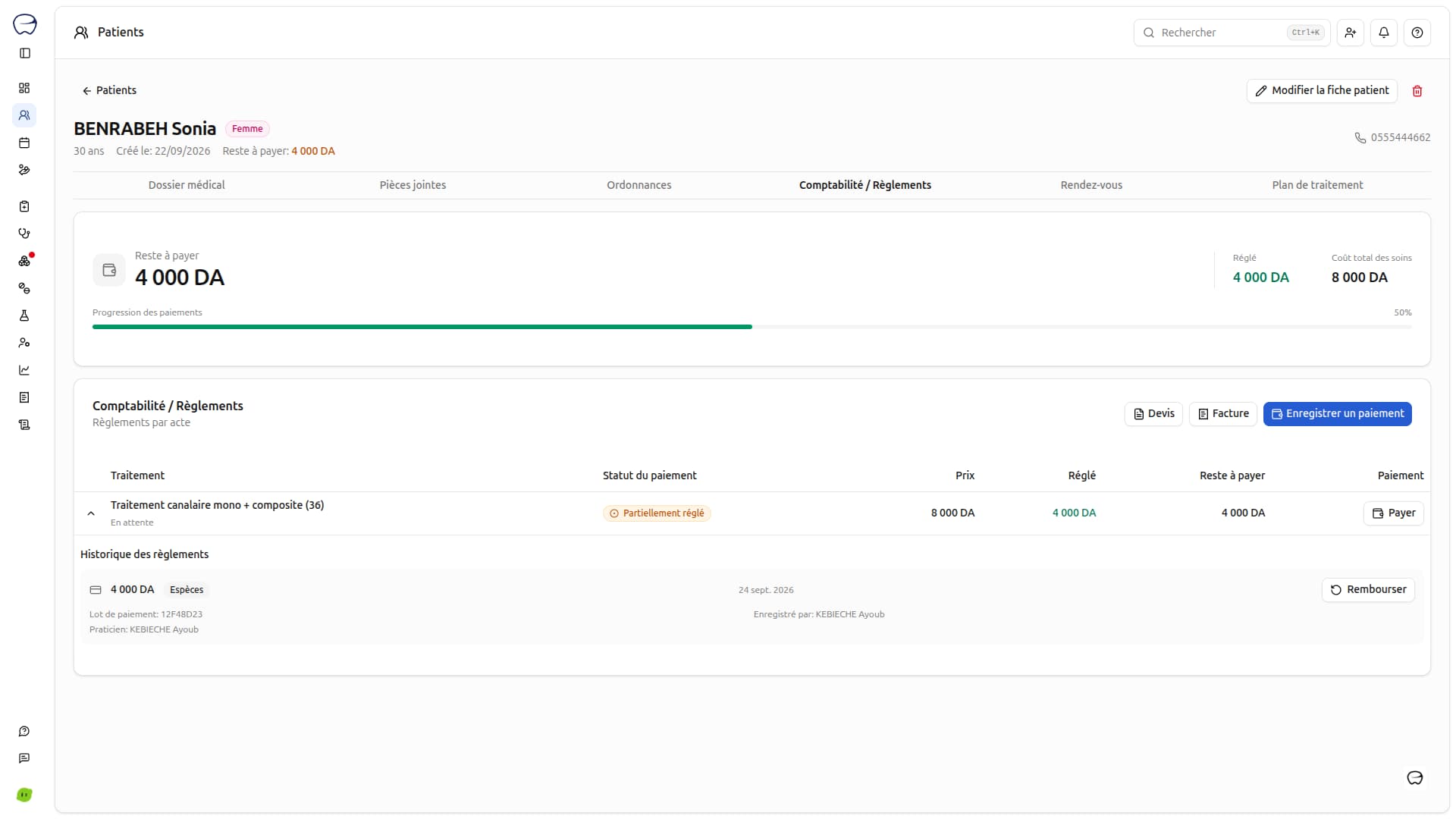Open the chat widget bubble bottom right

tap(1415, 778)
